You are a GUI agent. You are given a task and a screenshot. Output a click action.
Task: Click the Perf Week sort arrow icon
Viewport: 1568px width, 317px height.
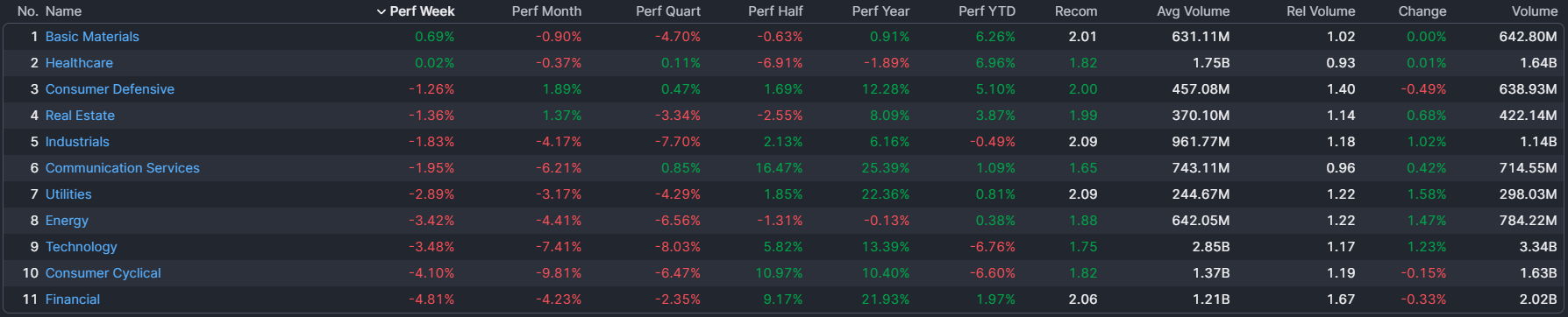tap(381, 11)
